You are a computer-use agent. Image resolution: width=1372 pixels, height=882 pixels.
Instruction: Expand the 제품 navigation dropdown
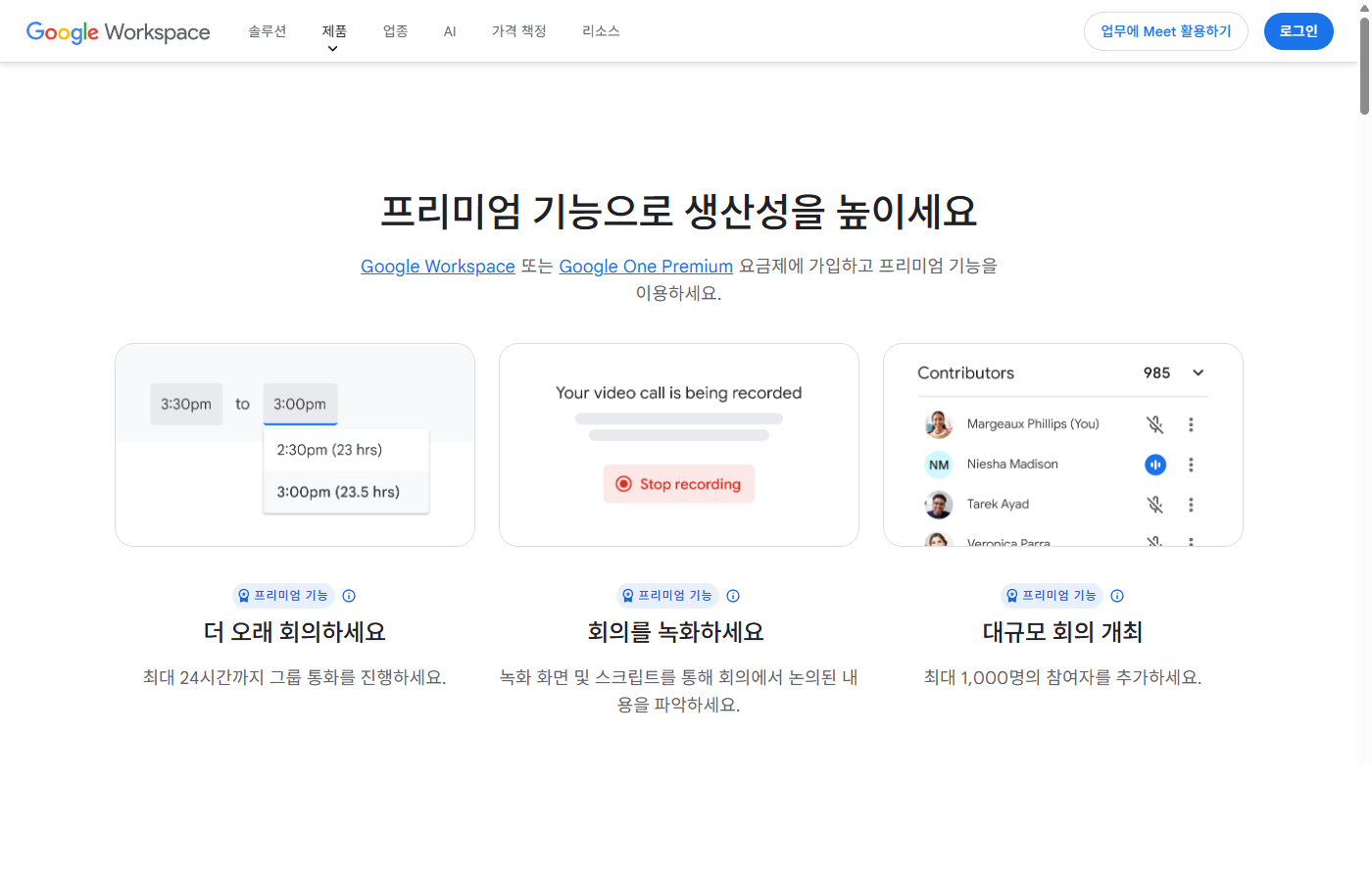click(333, 31)
